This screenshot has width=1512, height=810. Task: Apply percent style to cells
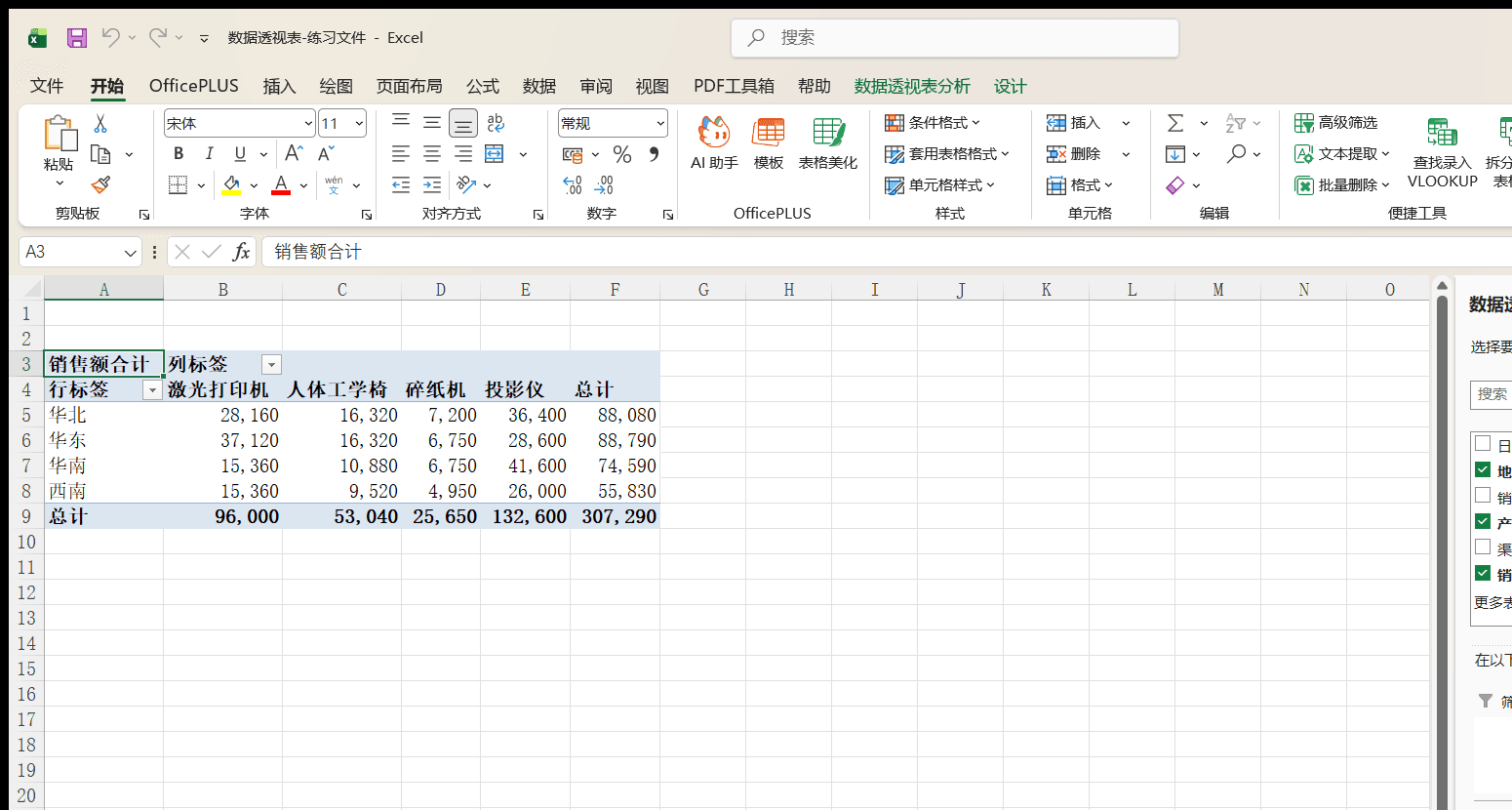pyautogui.click(x=622, y=154)
